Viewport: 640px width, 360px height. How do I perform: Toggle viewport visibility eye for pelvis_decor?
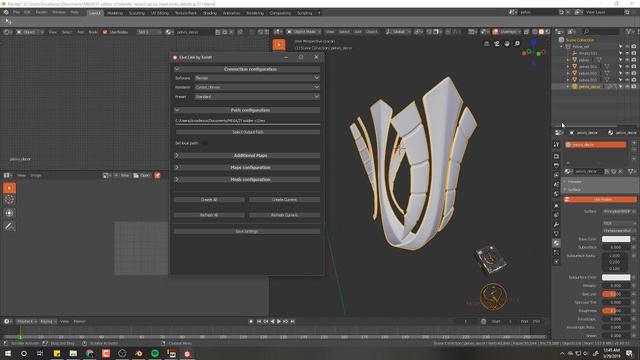click(627, 87)
